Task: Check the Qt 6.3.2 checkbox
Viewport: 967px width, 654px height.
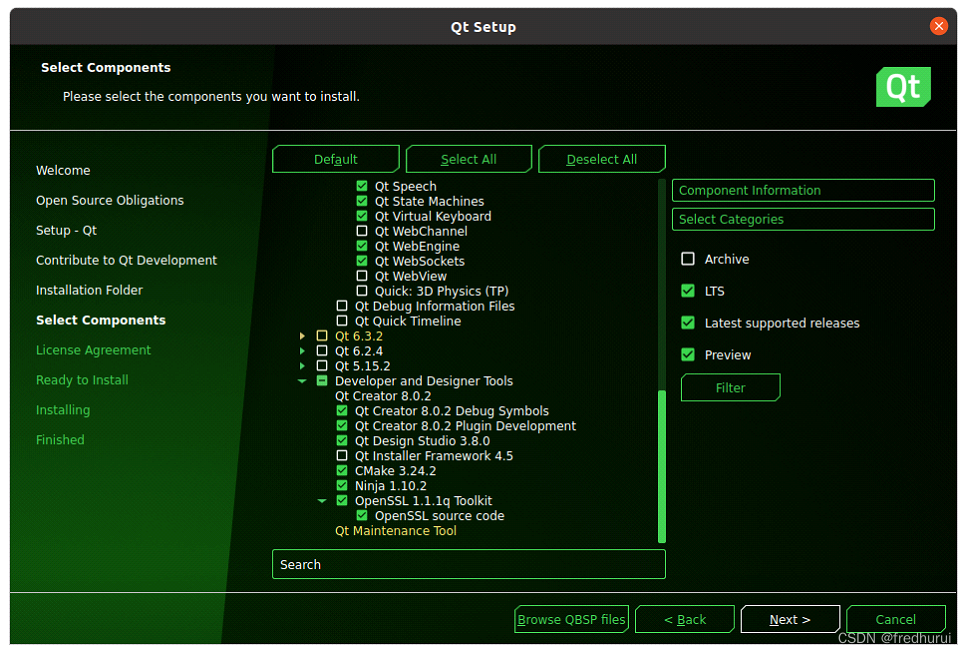Action: point(322,336)
